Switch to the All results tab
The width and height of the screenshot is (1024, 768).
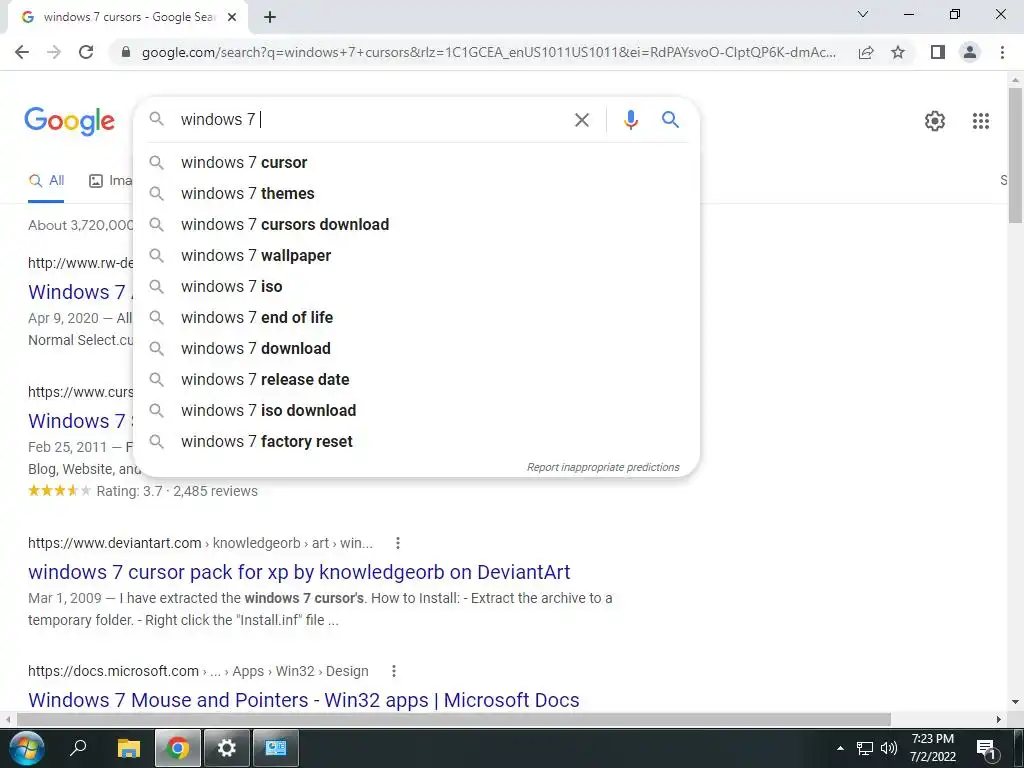(46, 181)
